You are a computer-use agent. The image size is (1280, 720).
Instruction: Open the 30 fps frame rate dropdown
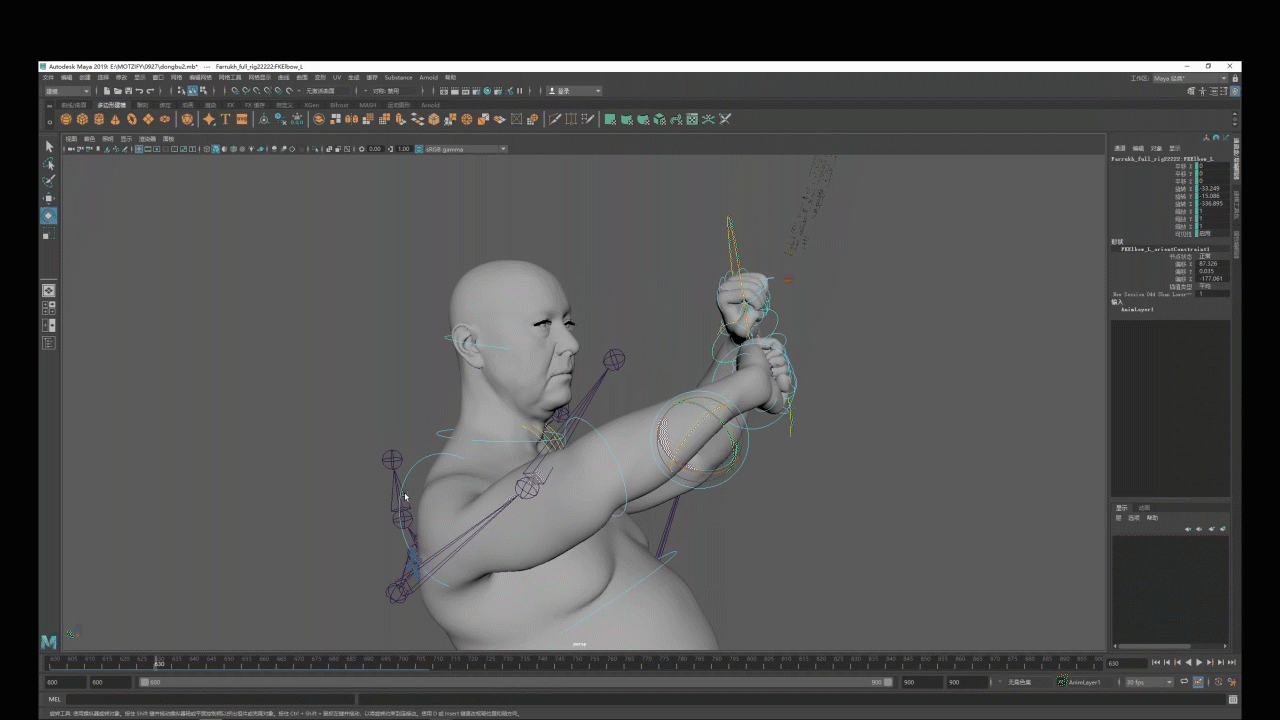(1149, 682)
